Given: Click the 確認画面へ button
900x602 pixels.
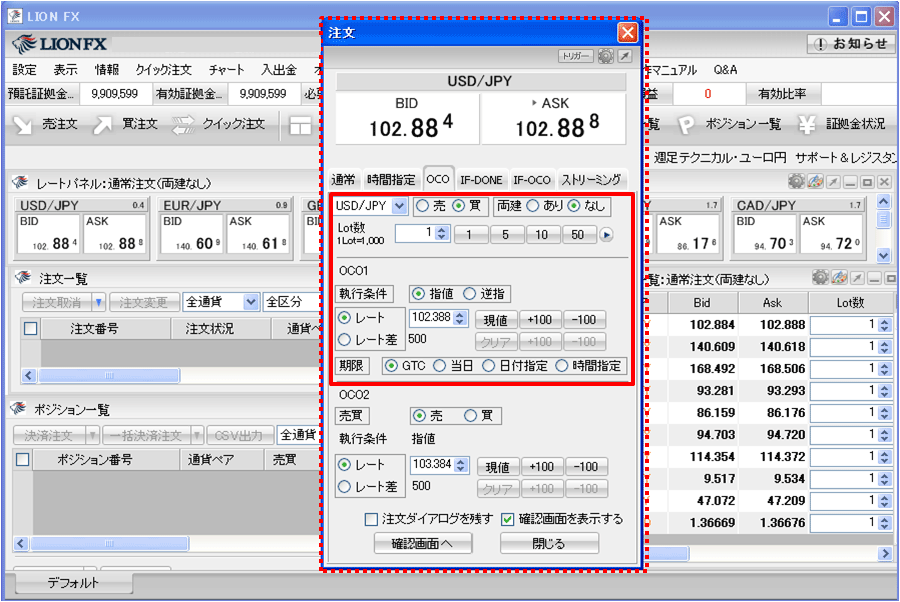Looking at the screenshot, I should (422, 543).
